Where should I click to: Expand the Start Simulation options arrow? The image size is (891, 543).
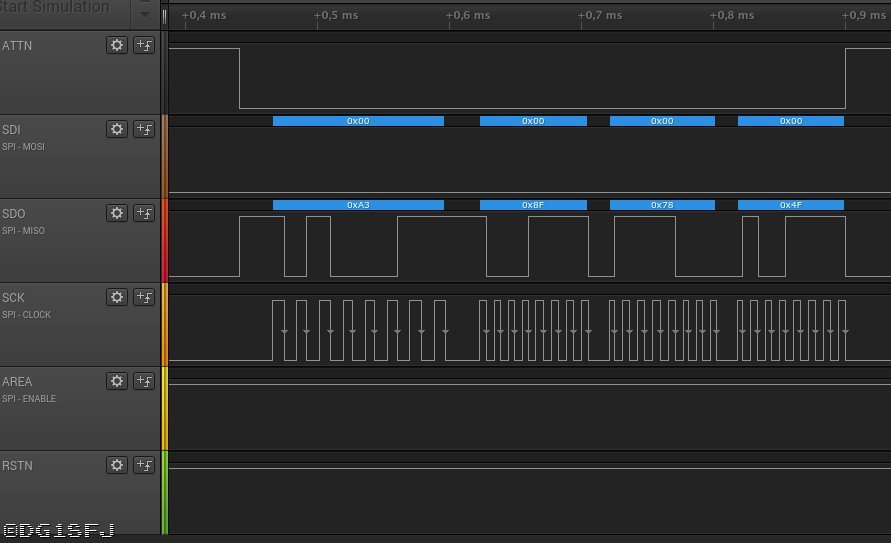(144, 14)
